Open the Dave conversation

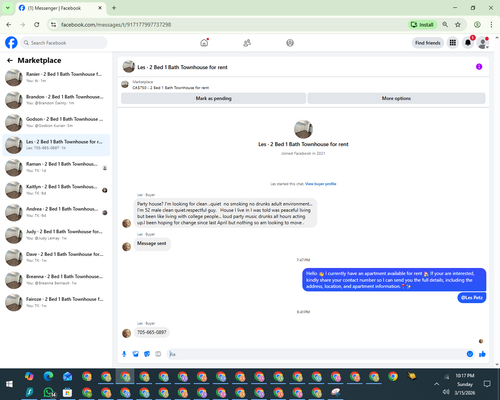coord(56,257)
